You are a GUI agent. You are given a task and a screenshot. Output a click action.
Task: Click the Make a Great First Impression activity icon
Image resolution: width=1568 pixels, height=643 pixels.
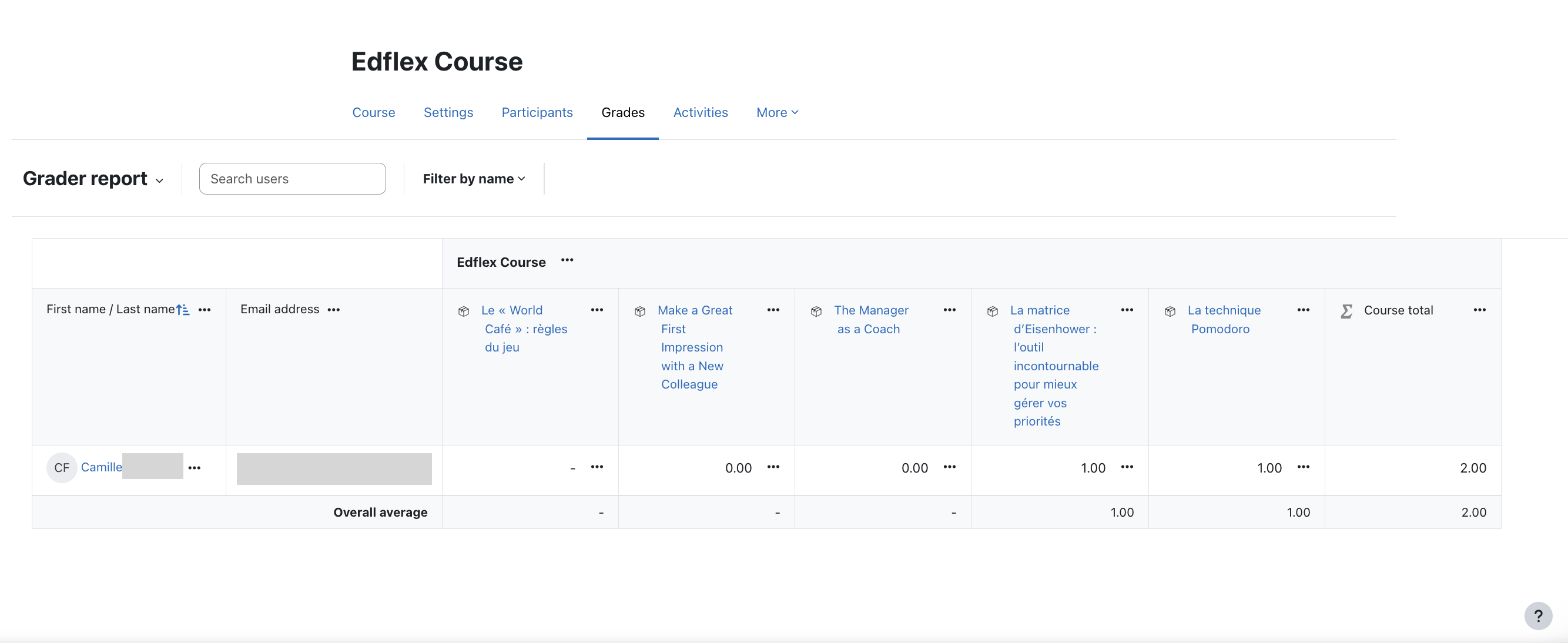point(640,311)
